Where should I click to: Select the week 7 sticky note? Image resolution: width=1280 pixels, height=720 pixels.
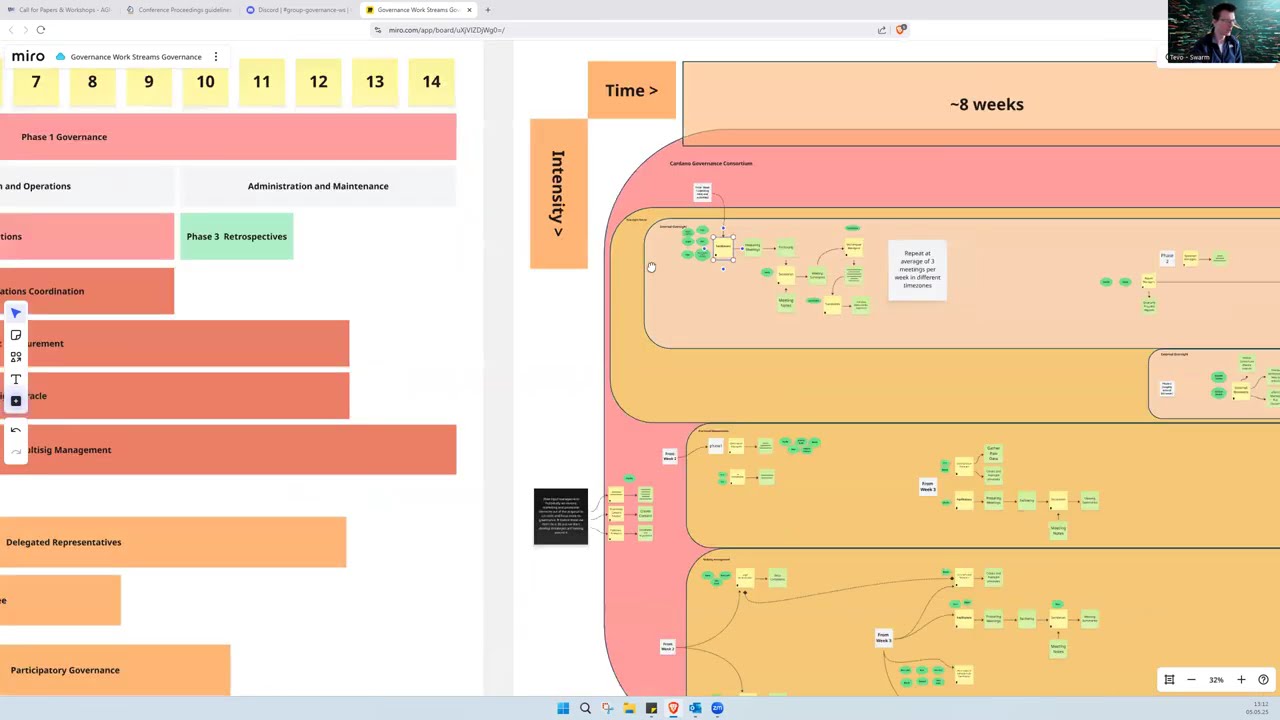point(36,81)
